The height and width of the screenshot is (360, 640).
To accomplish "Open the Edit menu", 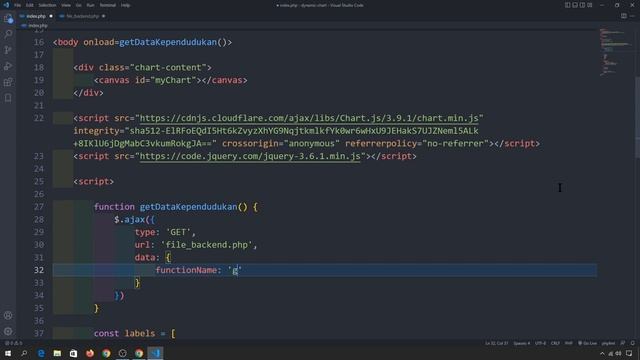I will (x=30, y=5).
